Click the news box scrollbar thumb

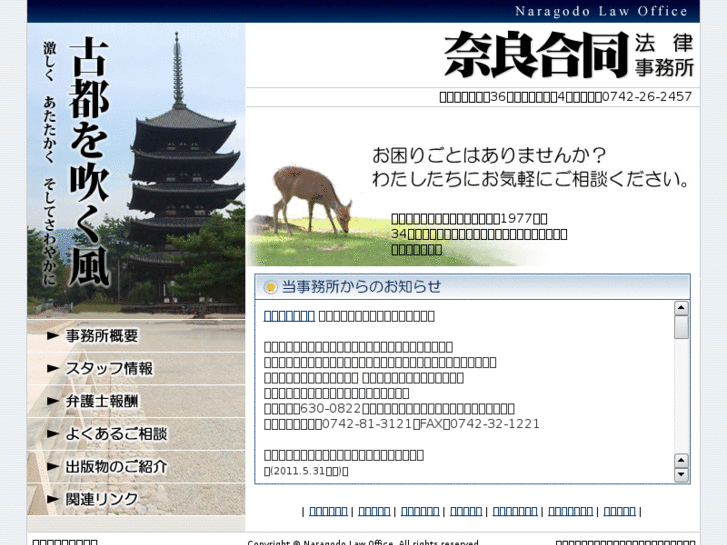(681, 327)
